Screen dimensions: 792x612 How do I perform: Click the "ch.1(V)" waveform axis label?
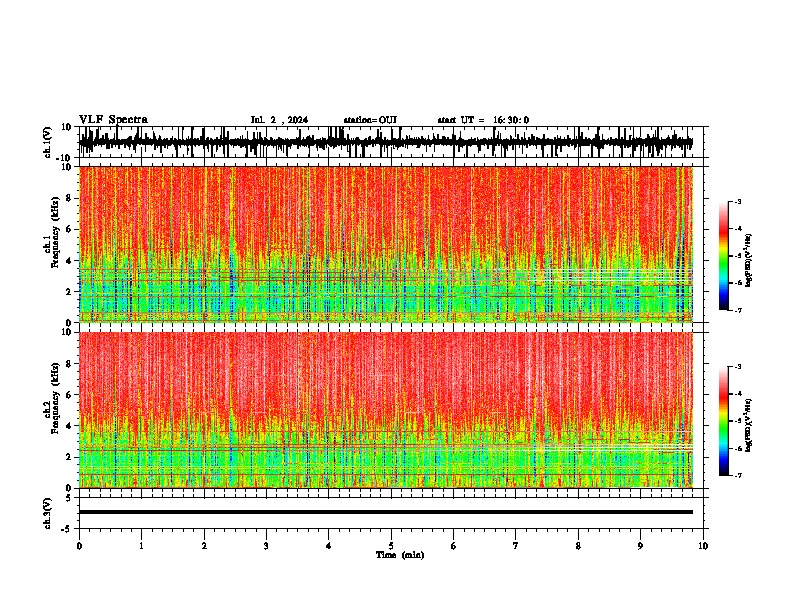(47, 142)
